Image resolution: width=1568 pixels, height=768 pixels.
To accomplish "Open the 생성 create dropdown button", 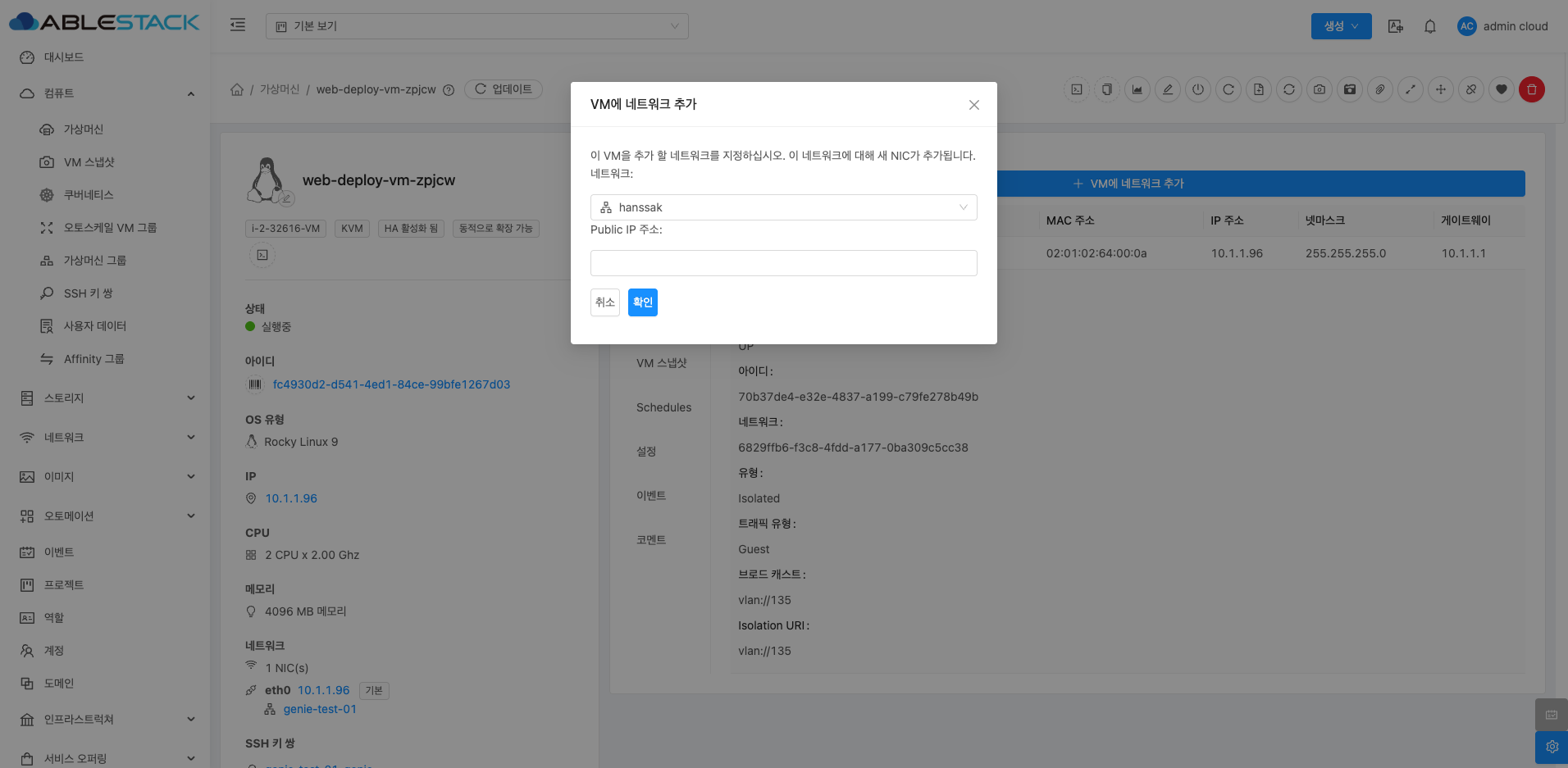I will tap(1341, 26).
